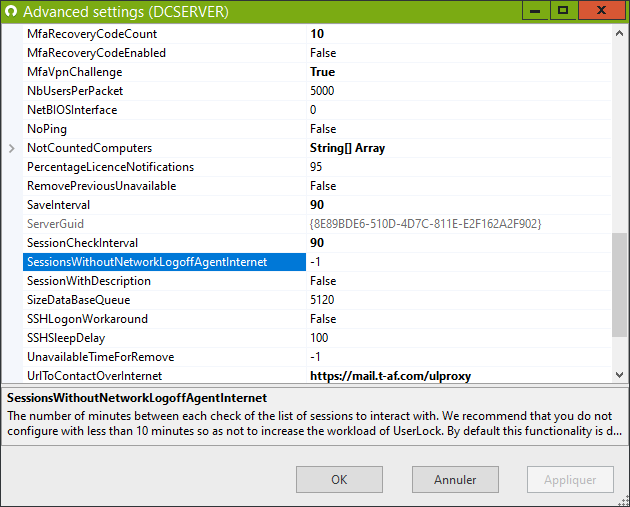Expand the NotCountedComputers array row
Screen dimensions: 630x507
click(x=12, y=149)
